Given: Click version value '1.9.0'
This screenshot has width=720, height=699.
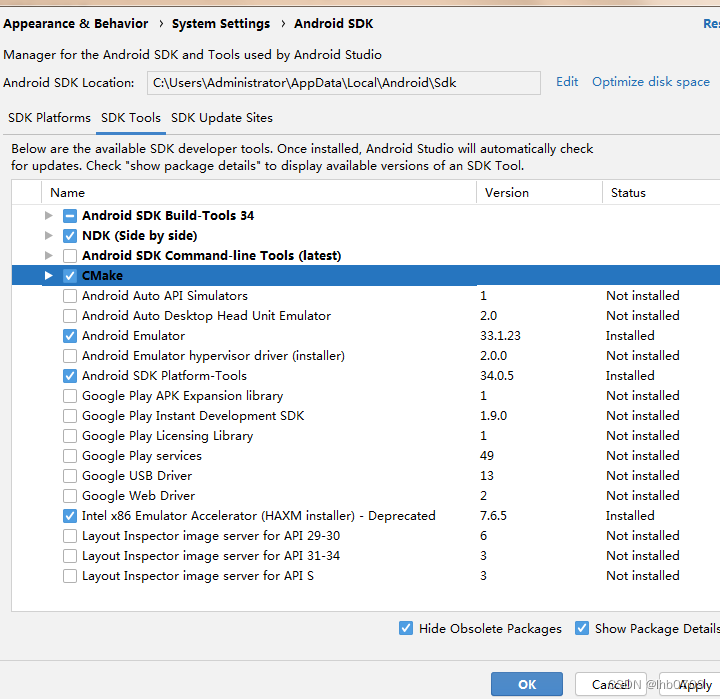Looking at the screenshot, I should point(494,416).
